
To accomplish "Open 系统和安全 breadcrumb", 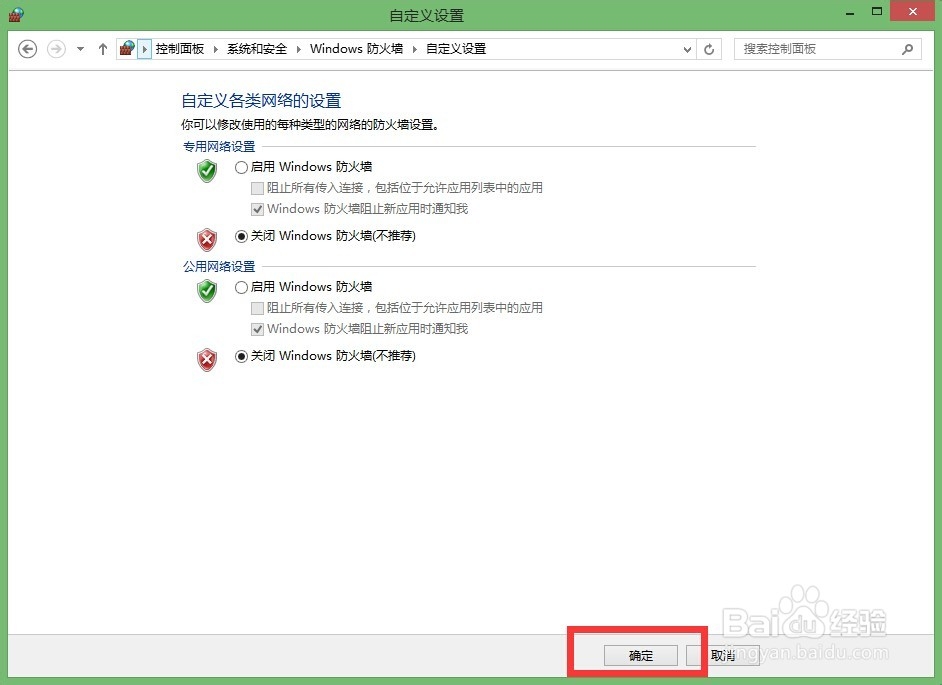I will (257, 49).
